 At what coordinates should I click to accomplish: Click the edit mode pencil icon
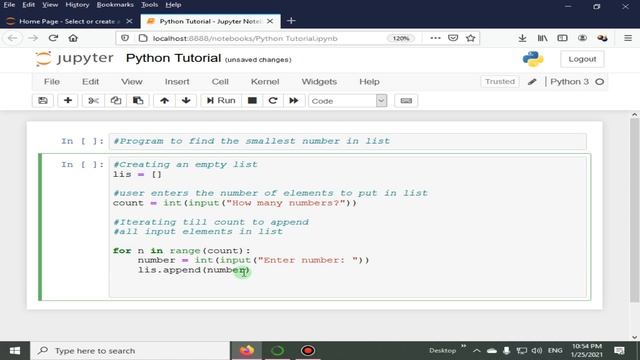[532, 82]
